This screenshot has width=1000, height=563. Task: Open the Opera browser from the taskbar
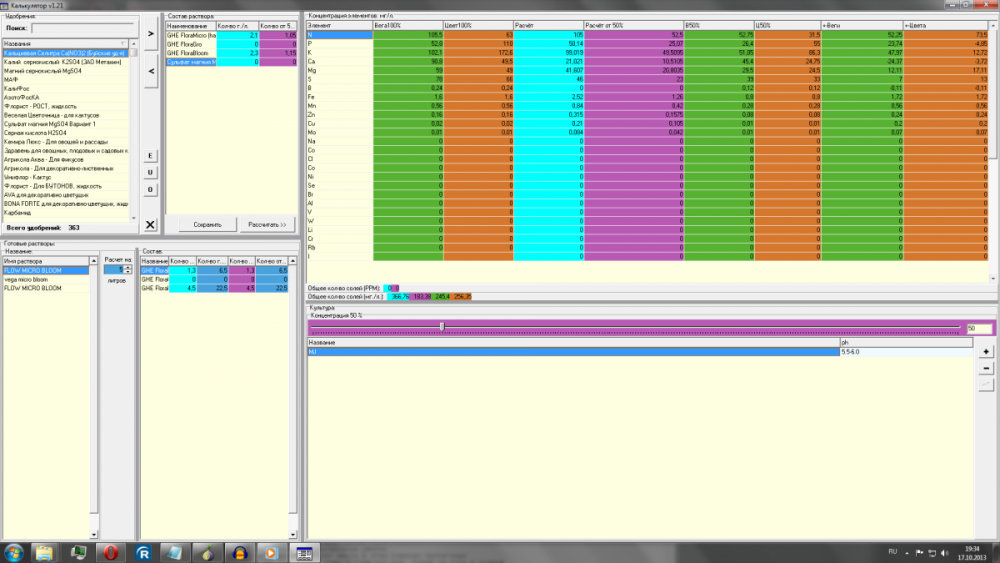coord(111,553)
